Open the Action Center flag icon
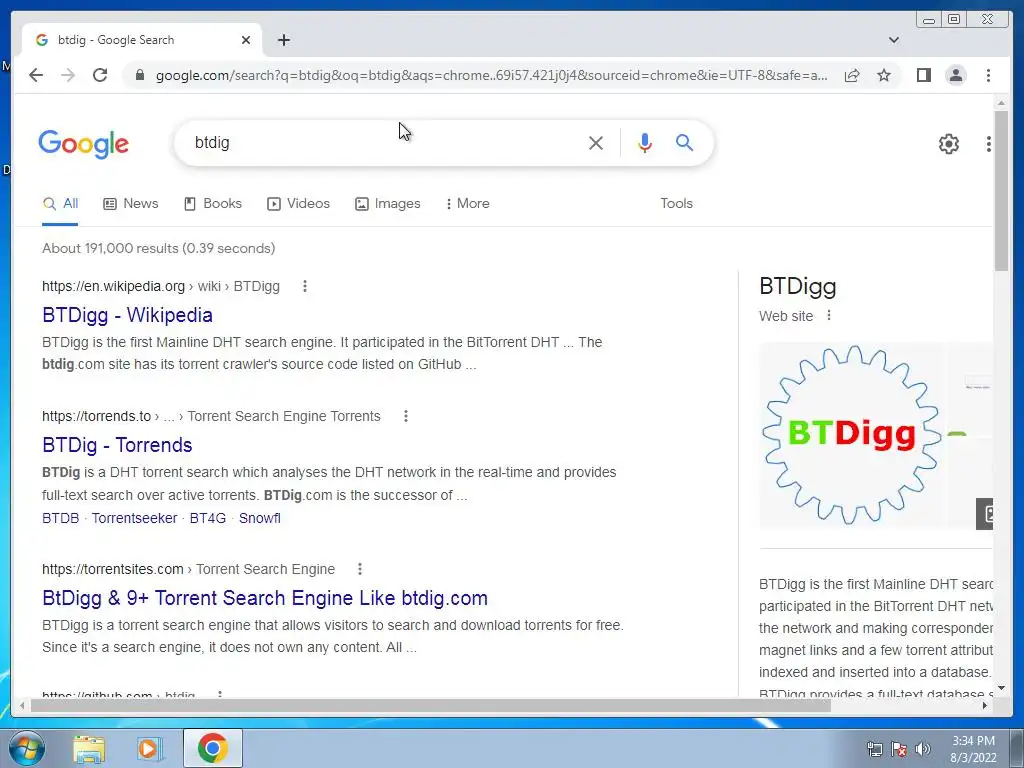This screenshot has width=1024, height=768. pos(899,749)
